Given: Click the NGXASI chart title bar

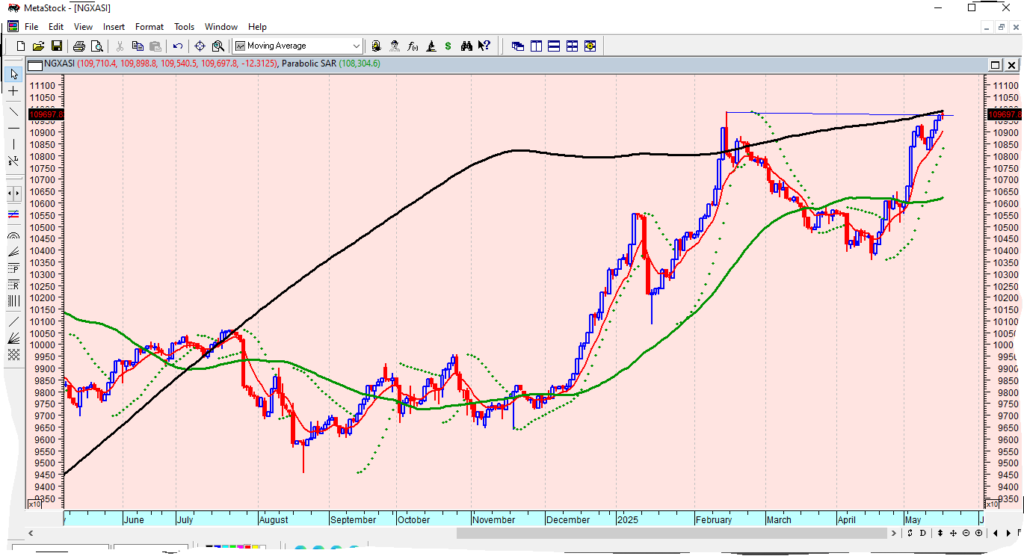Looking at the screenshot, I should tap(500, 64).
